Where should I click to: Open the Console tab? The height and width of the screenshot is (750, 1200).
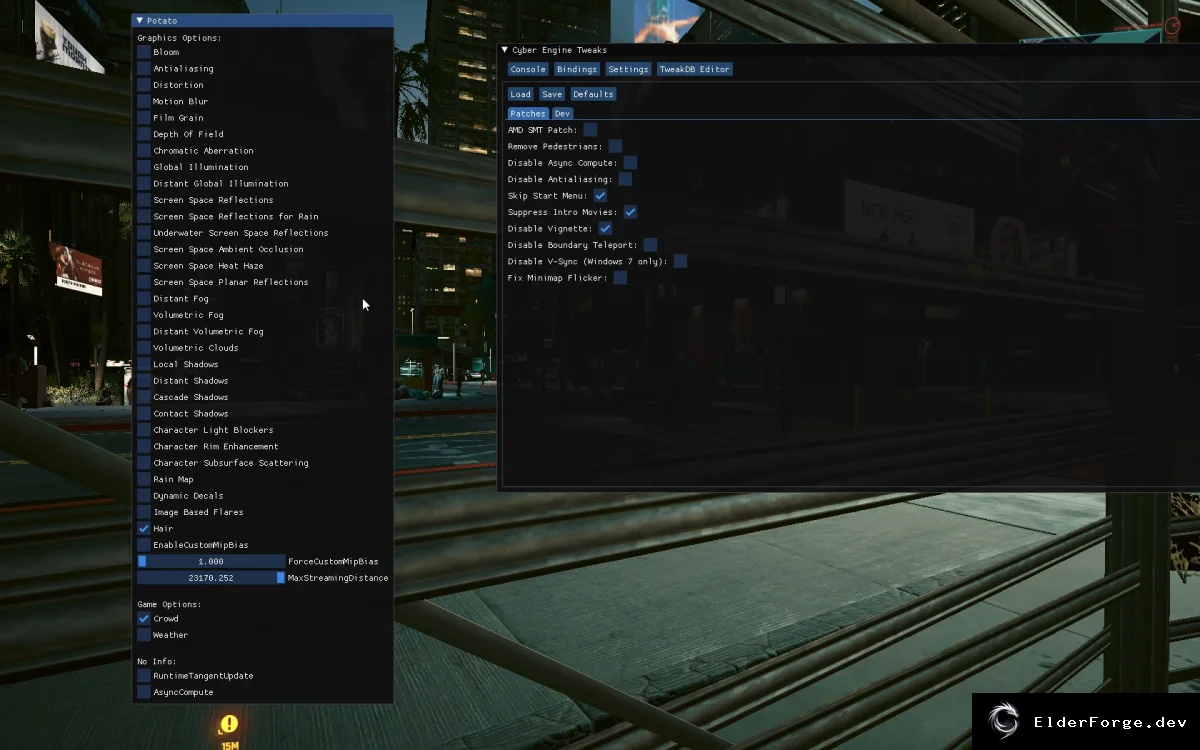tap(528, 70)
